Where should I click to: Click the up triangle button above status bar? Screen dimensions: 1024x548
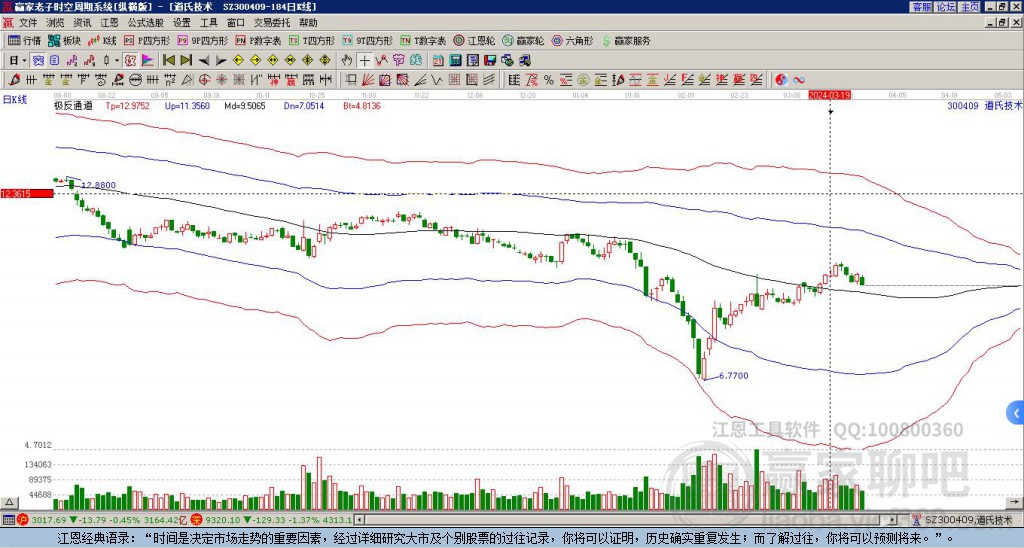(x=8, y=502)
